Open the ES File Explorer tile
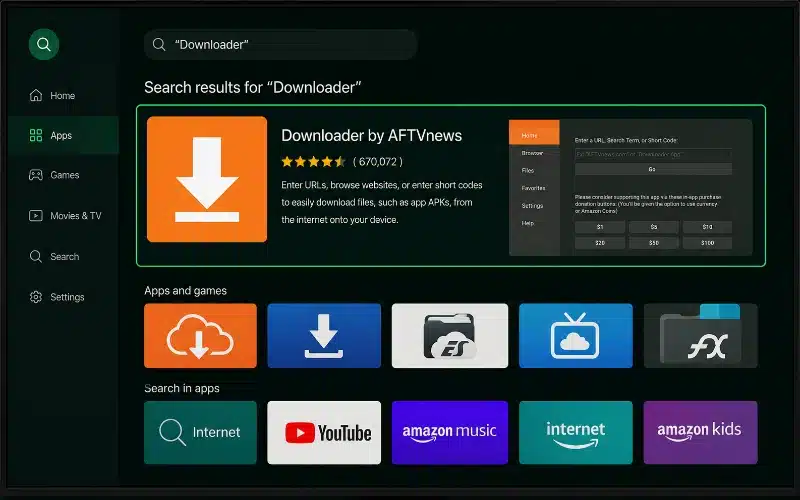The width and height of the screenshot is (800, 500). click(449, 336)
